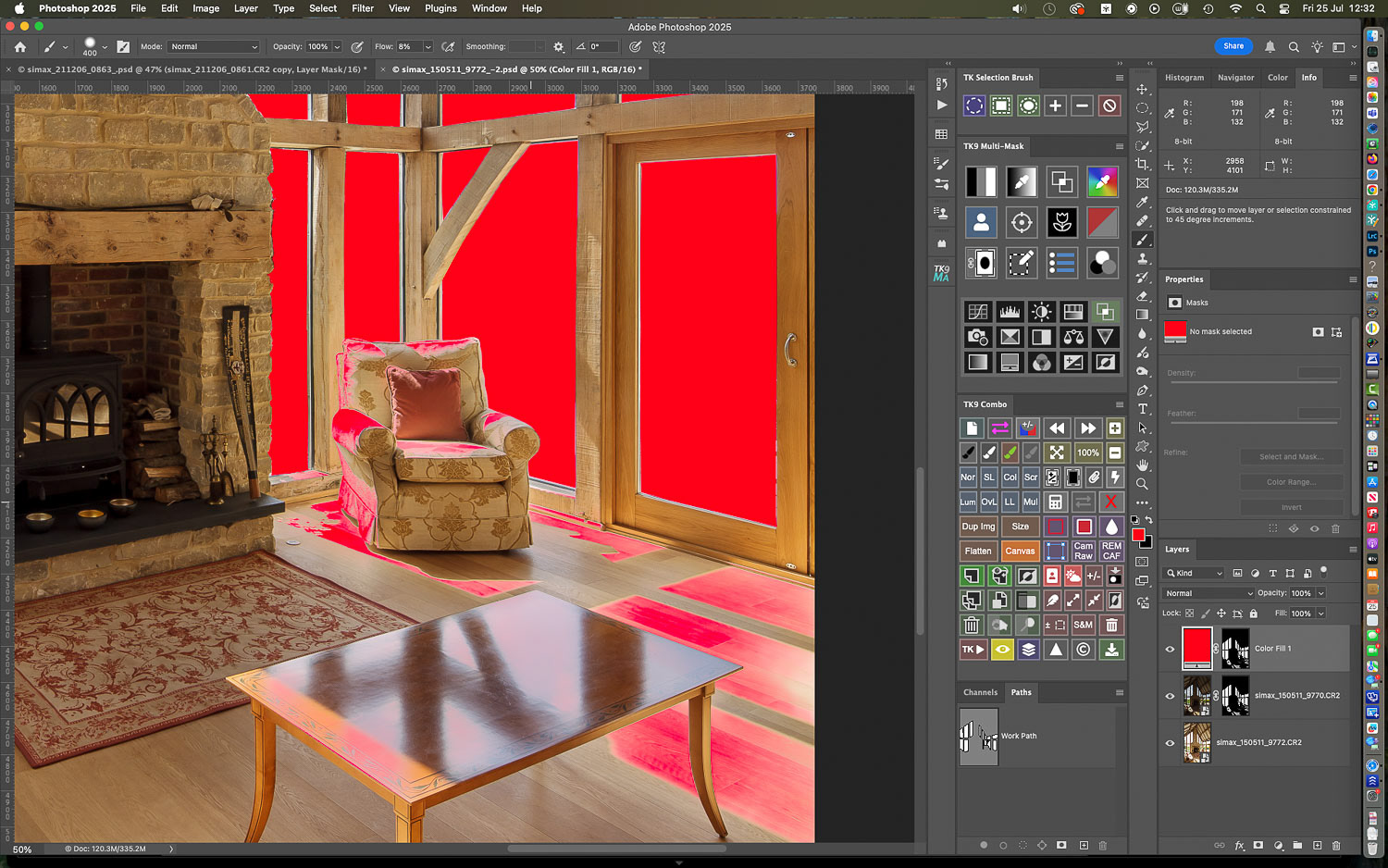Click red color swatch in Properties panel
The height and width of the screenshot is (868, 1388).
click(1174, 331)
